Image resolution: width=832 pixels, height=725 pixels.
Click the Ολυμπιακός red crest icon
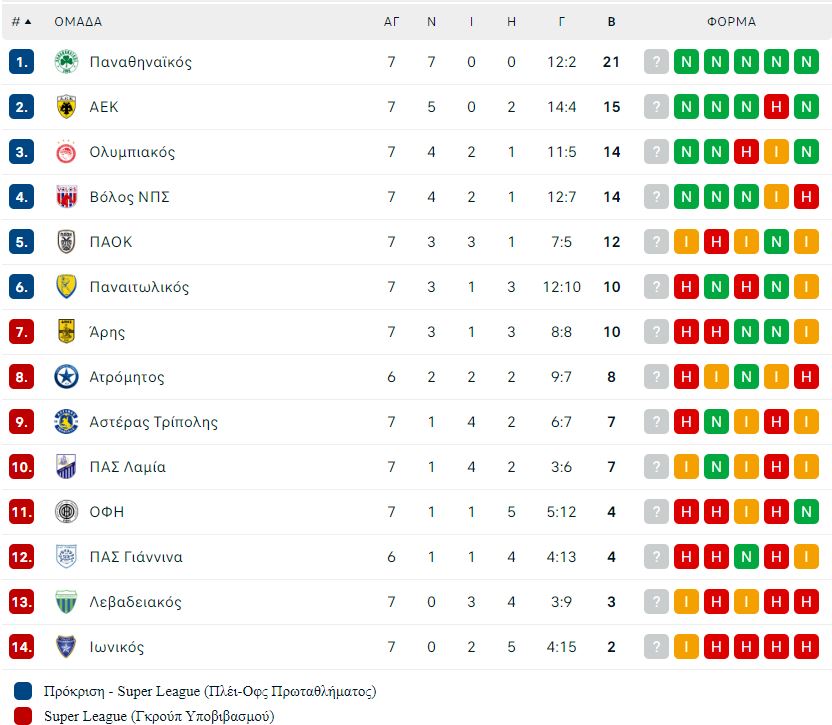[x=66, y=152]
